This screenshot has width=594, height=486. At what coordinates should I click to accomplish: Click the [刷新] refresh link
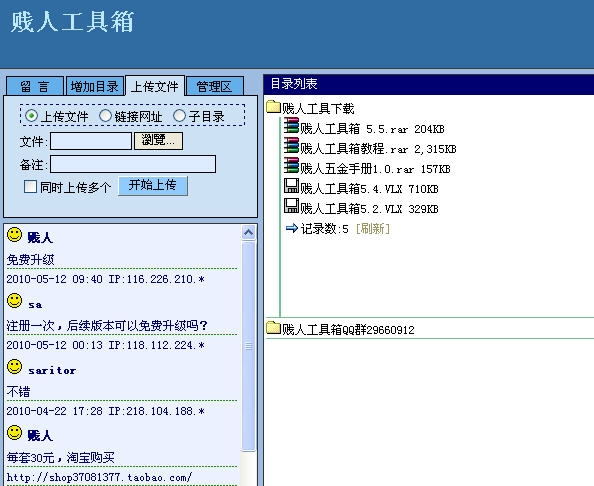373,228
